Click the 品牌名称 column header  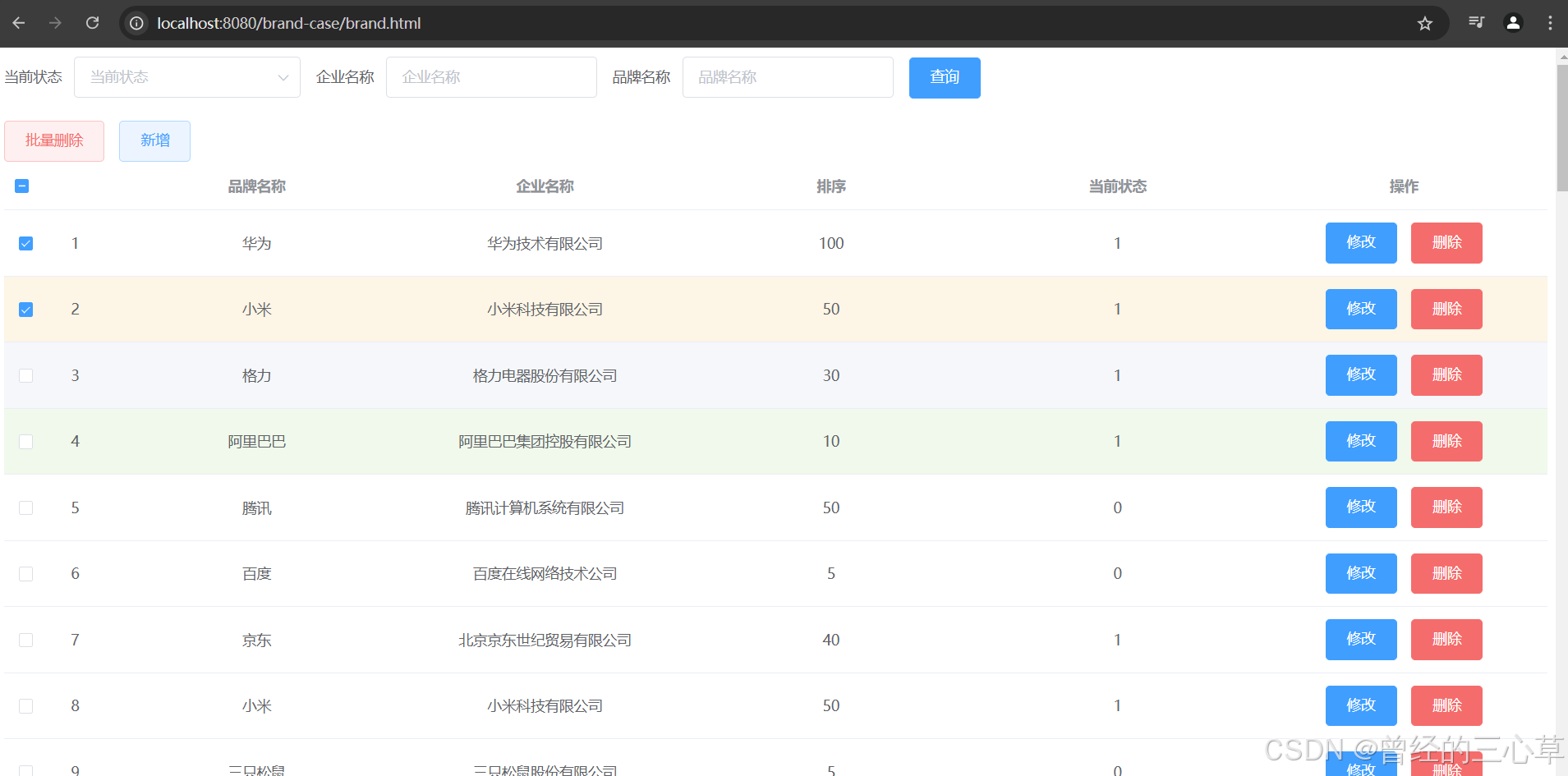257,186
